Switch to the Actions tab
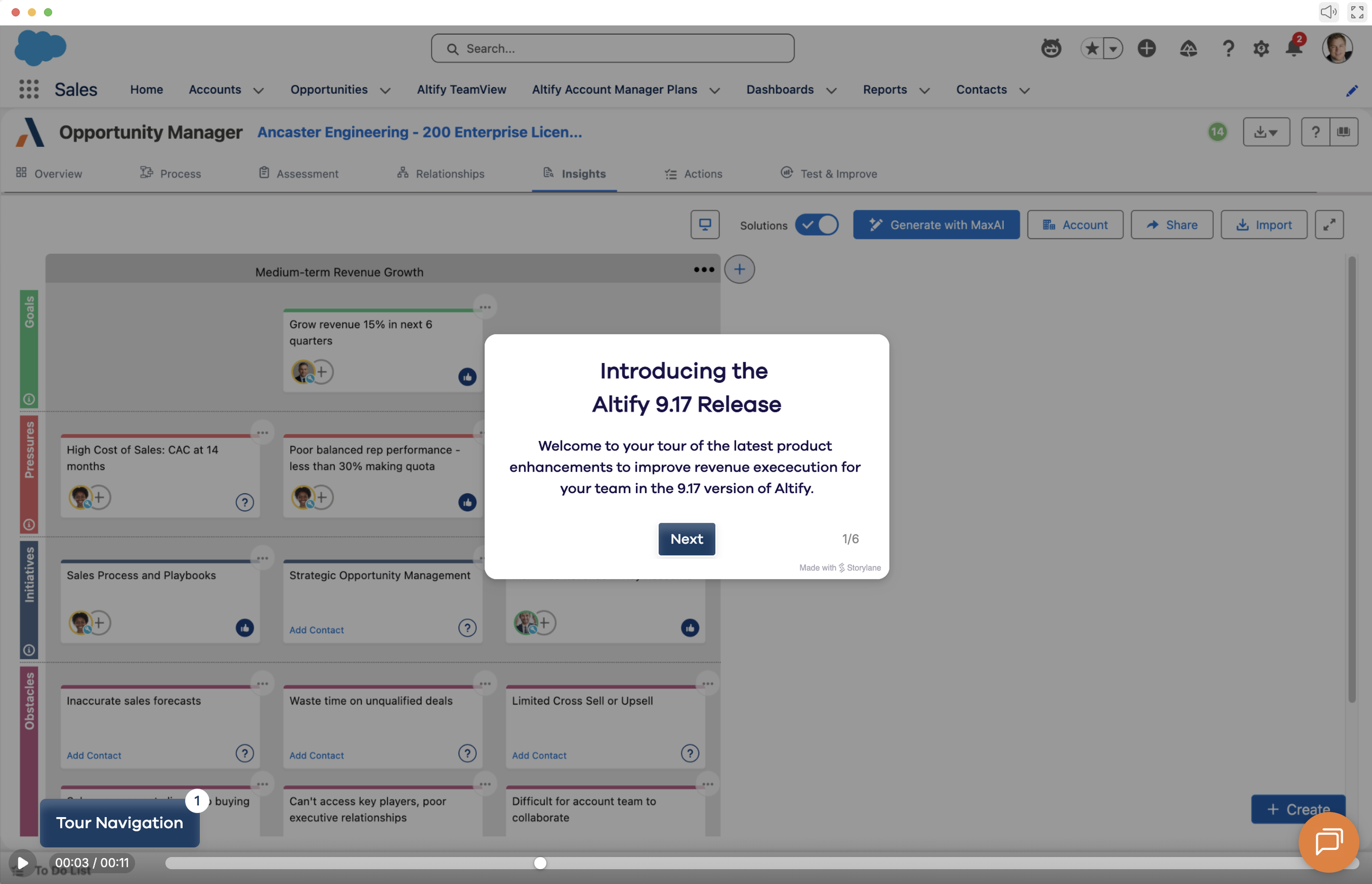This screenshot has height=884, width=1372. pos(694,174)
